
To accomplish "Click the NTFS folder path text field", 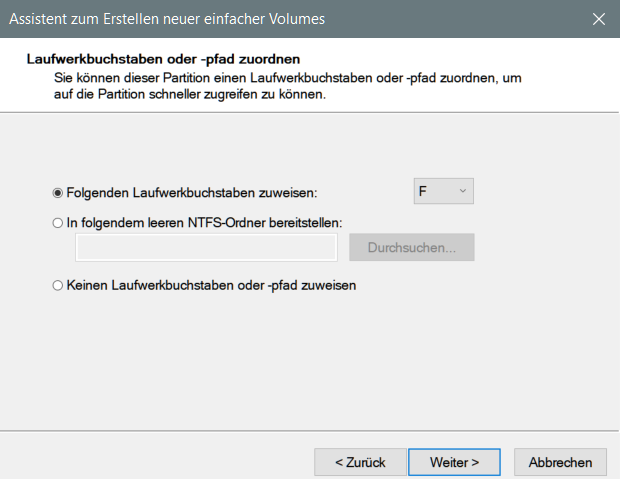I will 208,247.
